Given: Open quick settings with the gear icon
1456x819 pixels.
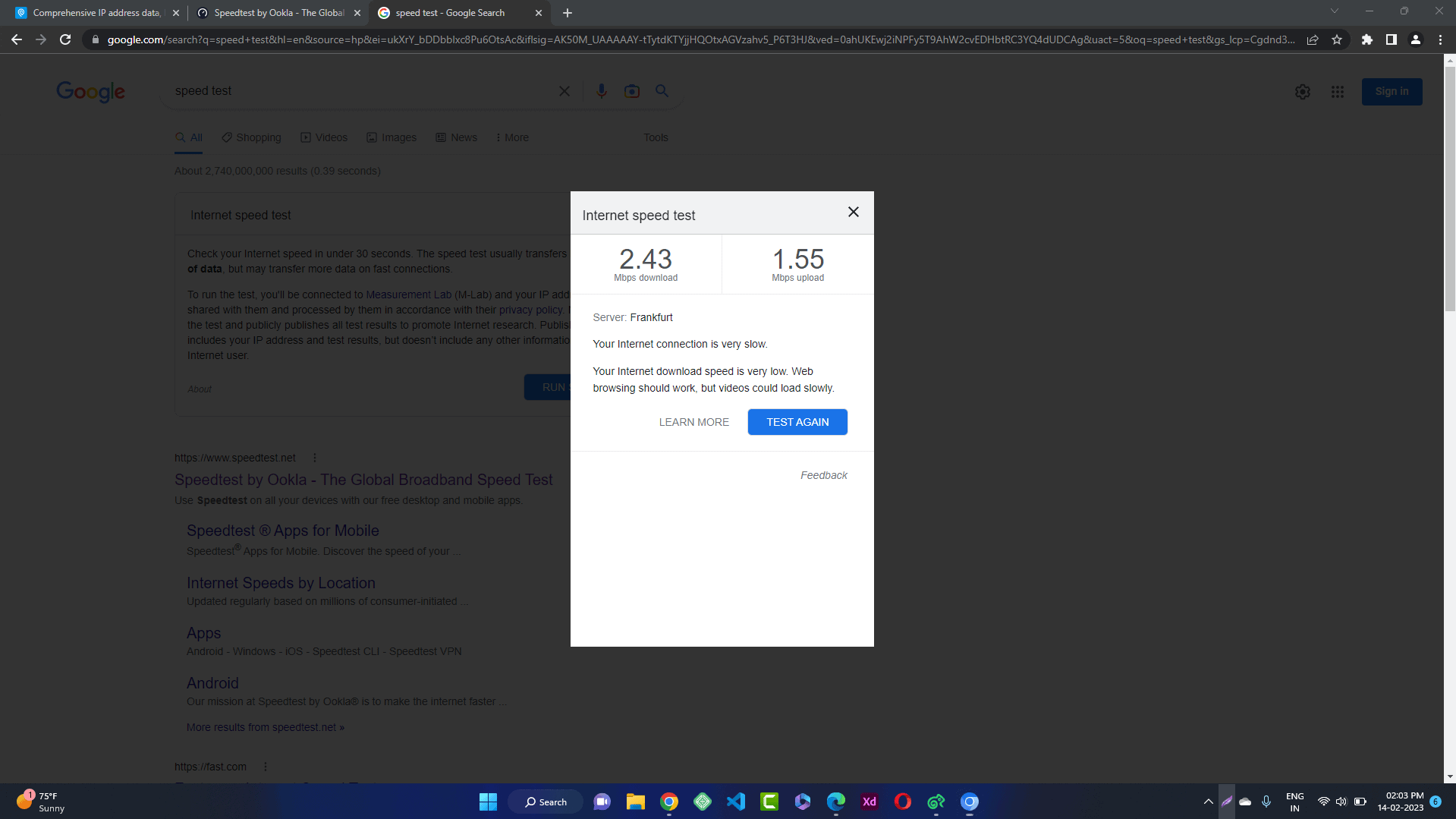Looking at the screenshot, I should (1302, 91).
